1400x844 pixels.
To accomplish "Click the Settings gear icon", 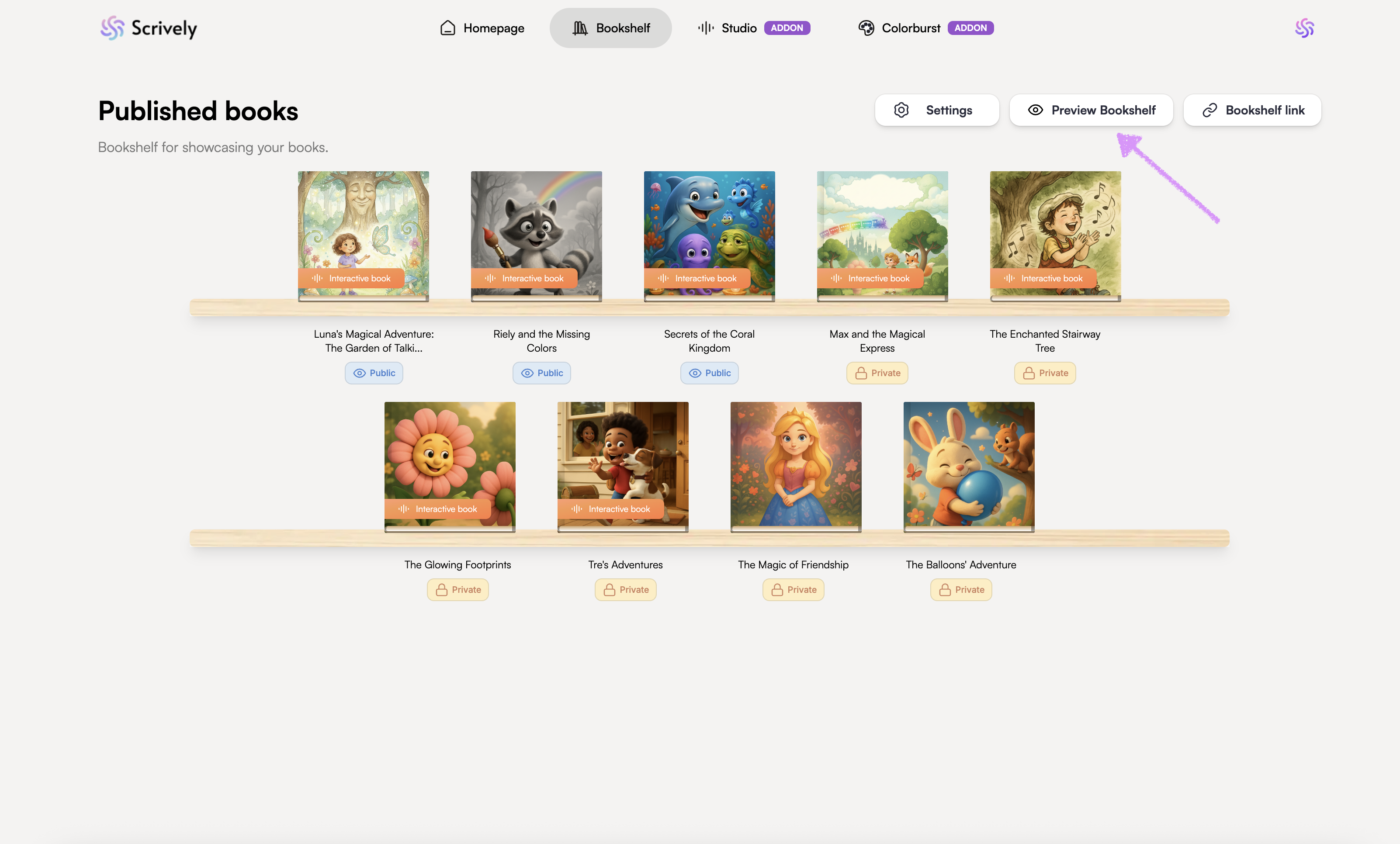I will [x=901, y=110].
